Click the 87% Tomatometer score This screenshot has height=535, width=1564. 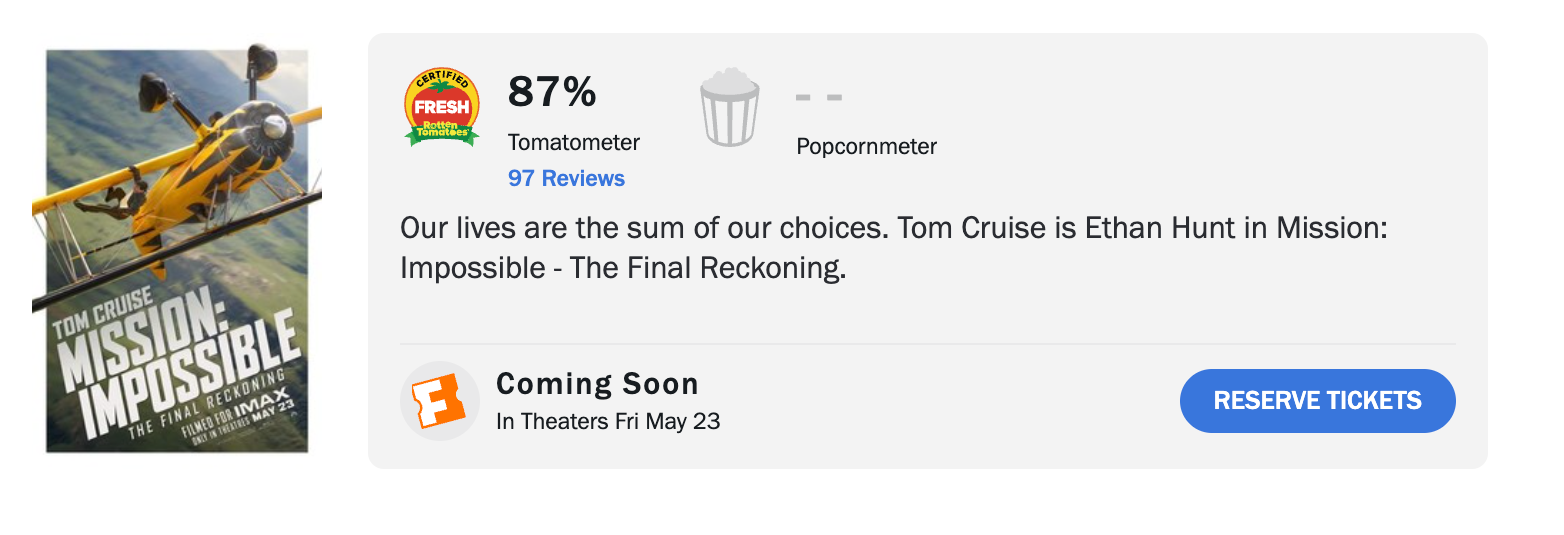pos(552,92)
